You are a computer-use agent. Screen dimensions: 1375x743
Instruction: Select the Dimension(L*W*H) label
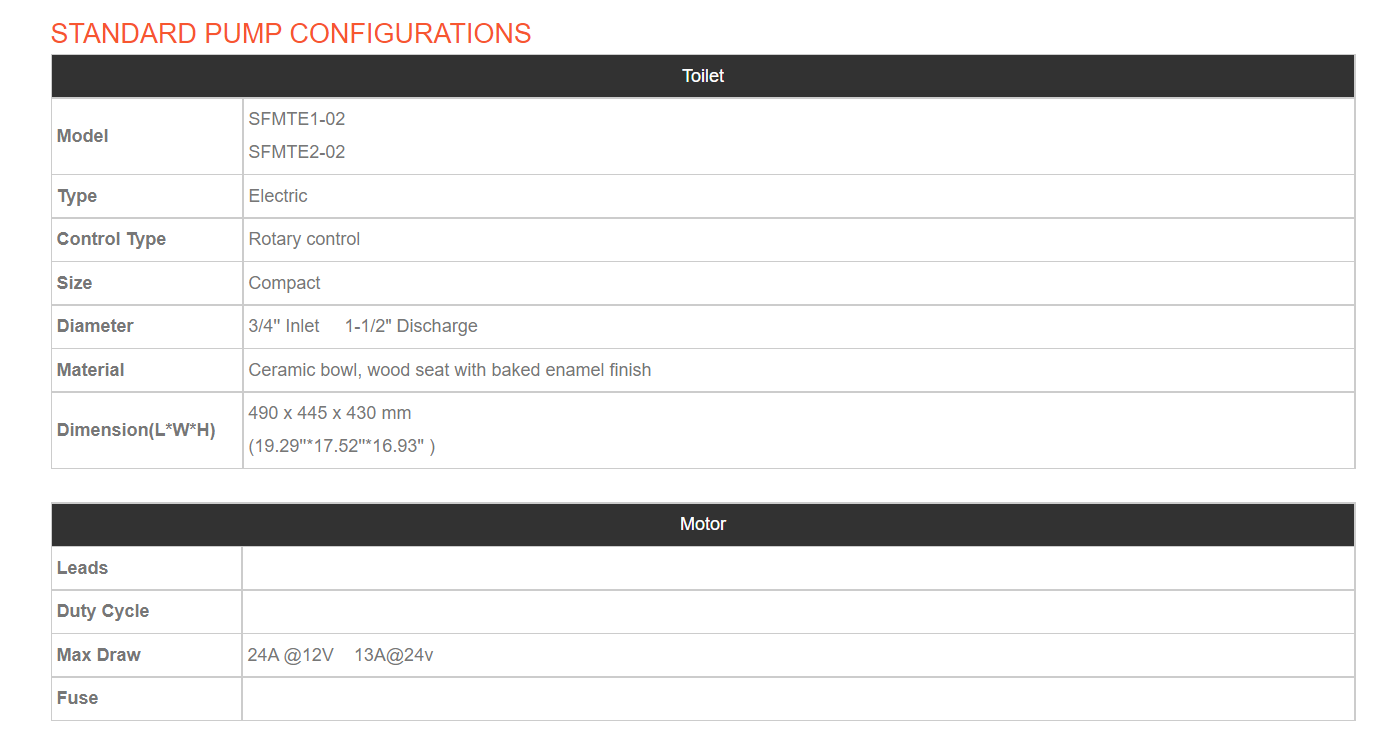[x=136, y=430]
